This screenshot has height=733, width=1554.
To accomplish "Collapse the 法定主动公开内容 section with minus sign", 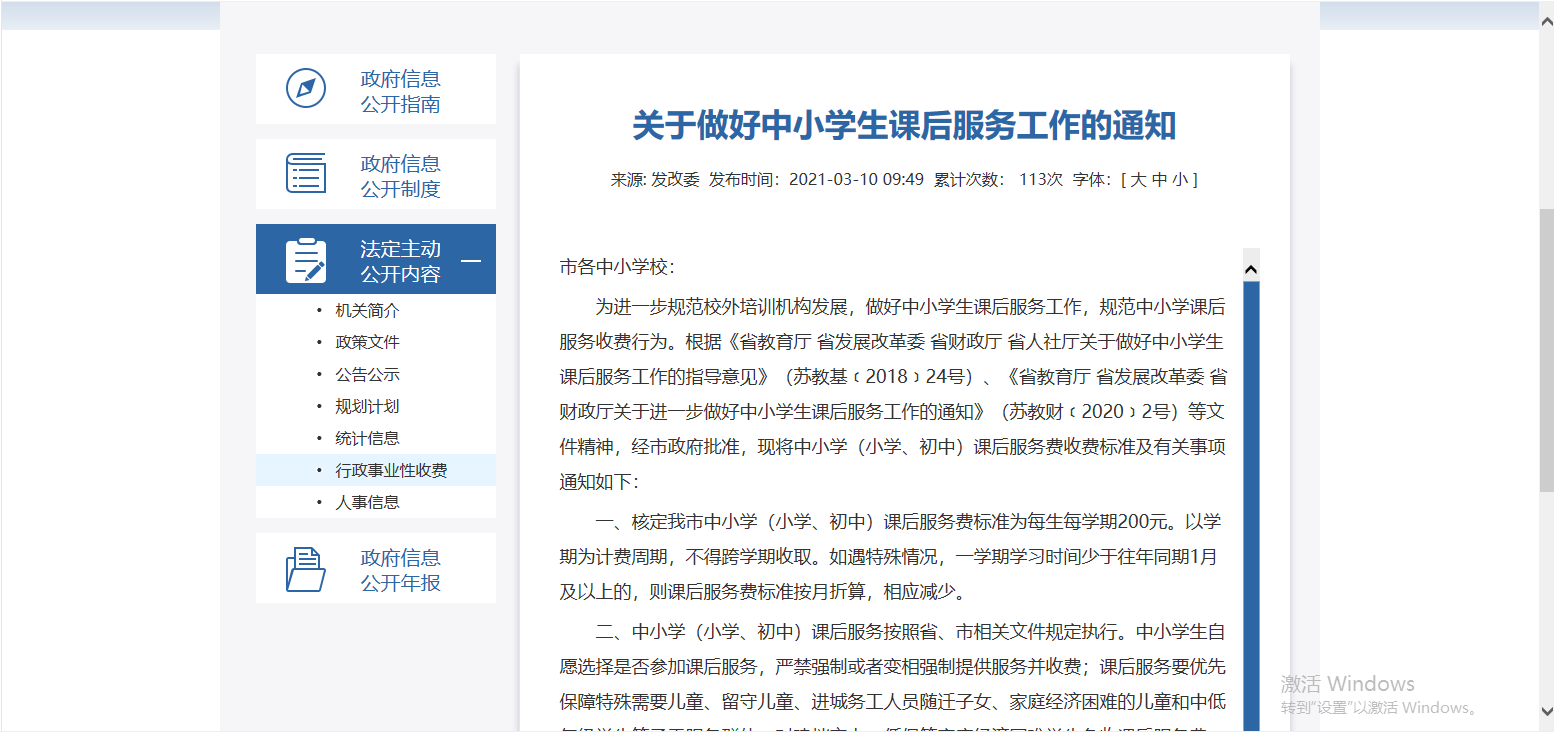I will point(470,261).
